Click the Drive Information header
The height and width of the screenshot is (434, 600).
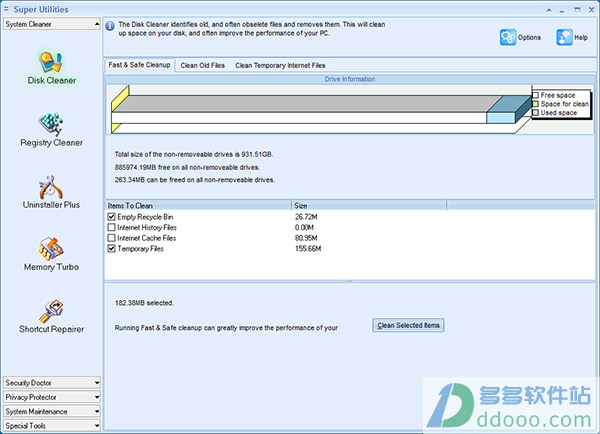(x=350, y=79)
